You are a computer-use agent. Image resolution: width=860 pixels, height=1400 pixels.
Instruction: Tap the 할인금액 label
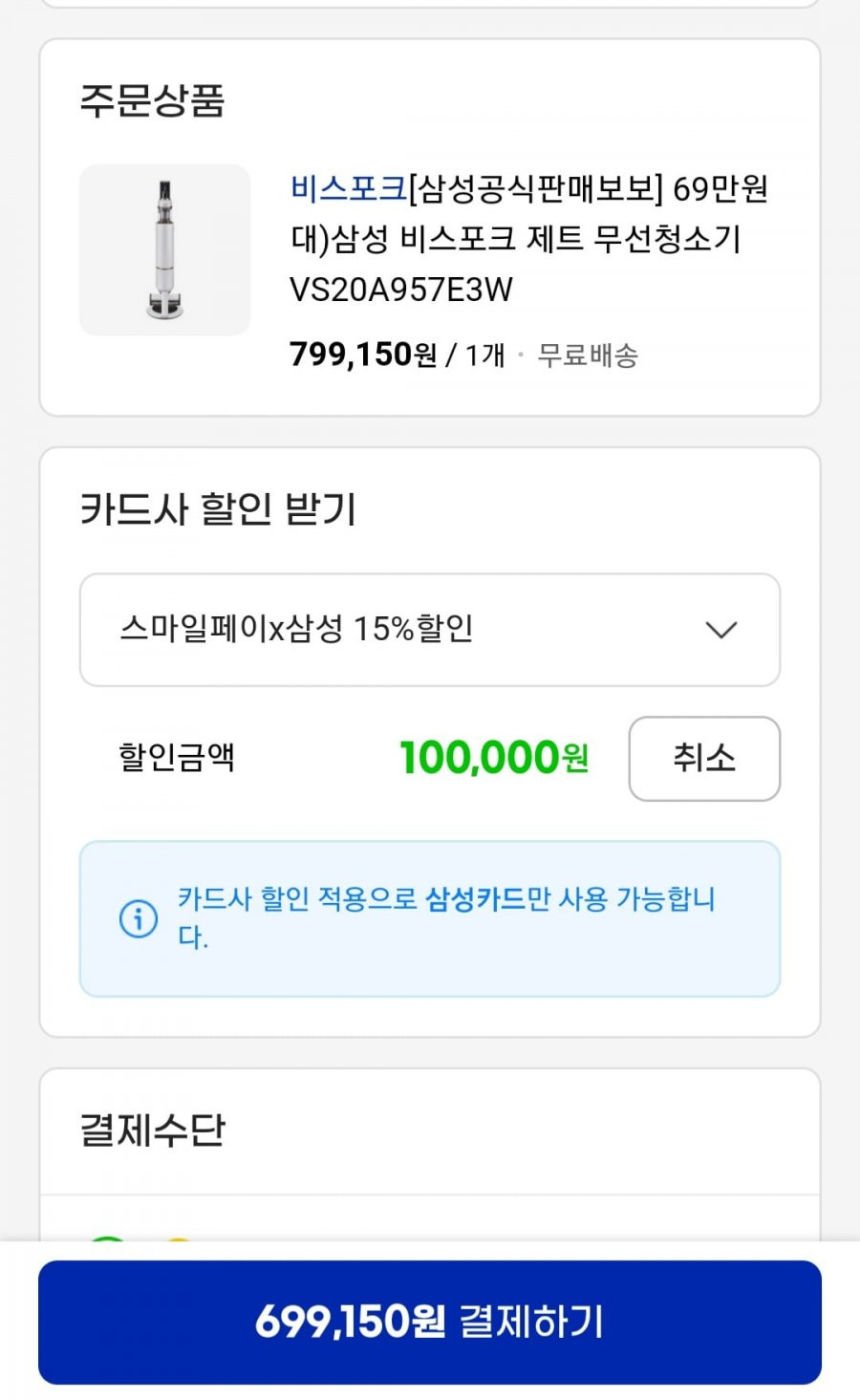point(177,758)
